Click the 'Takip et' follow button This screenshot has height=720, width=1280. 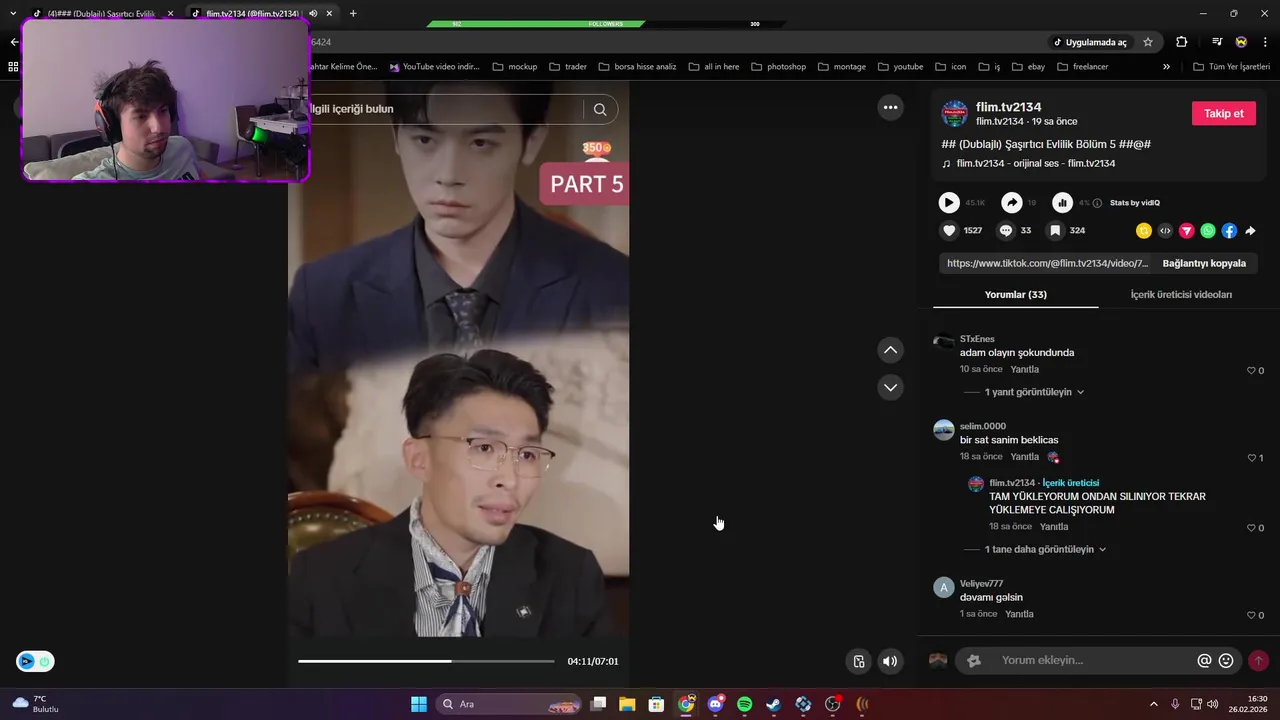(1223, 113)
